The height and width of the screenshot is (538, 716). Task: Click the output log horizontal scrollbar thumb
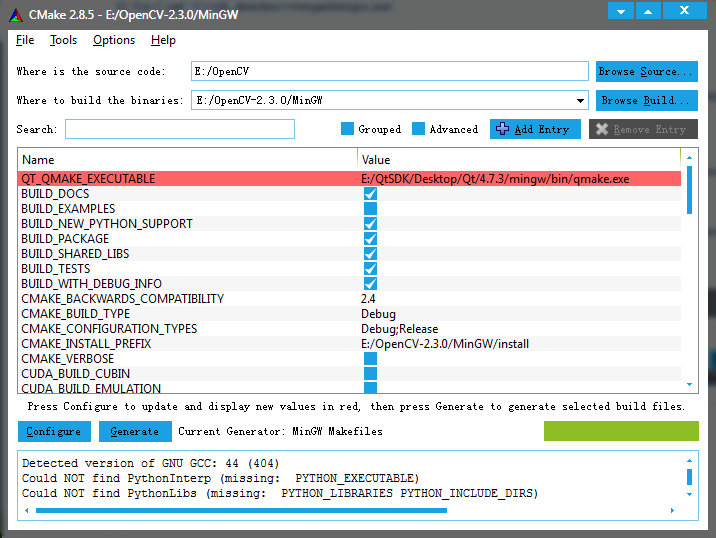click(241, 511)
